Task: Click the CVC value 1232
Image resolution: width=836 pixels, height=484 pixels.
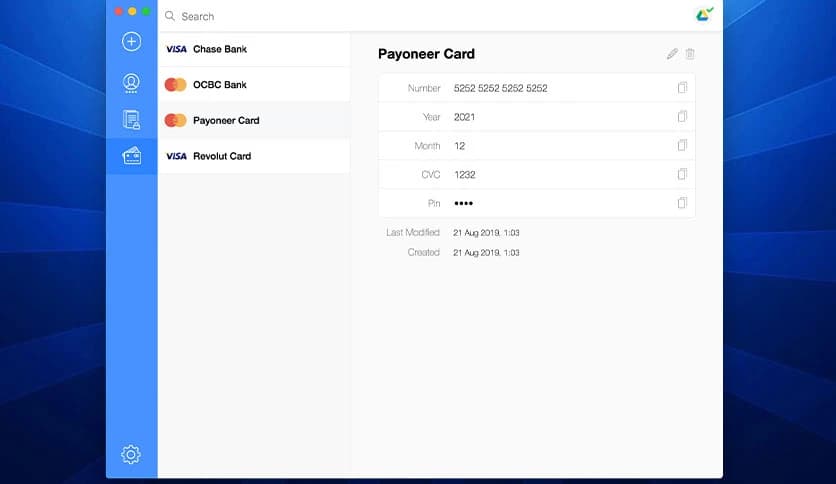Action: 464,175
